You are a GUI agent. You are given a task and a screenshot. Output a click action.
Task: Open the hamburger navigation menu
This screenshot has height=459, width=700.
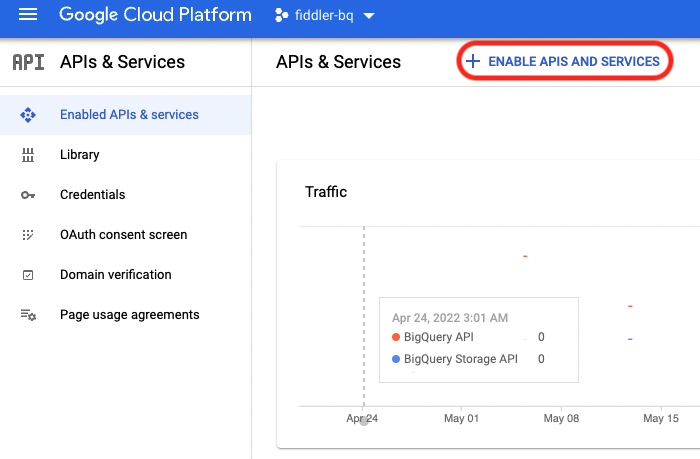pos(28,15)
